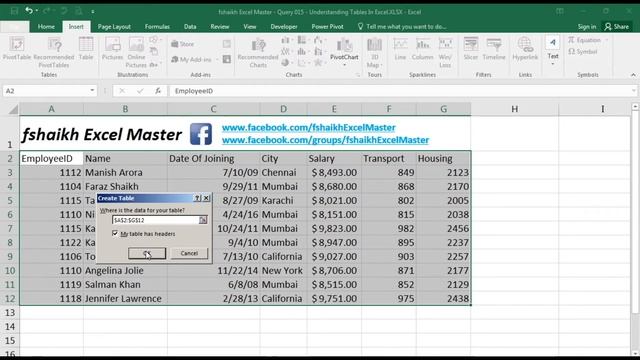Screen dimensions: 640x360
Task: Open the facebook.com/fshaikhExcelMaster link
Action: pos(309,127)
